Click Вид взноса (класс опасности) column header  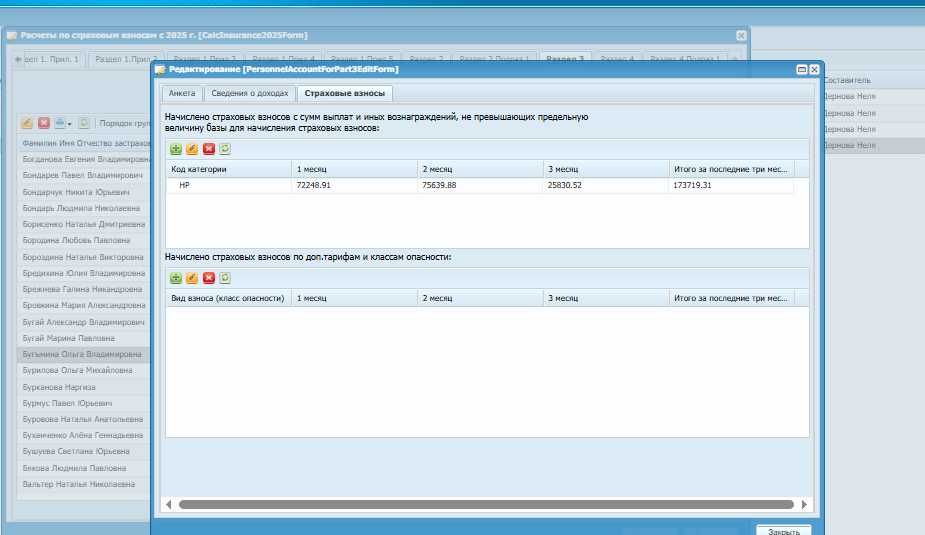pyautogui.click(x=229, y=298)
